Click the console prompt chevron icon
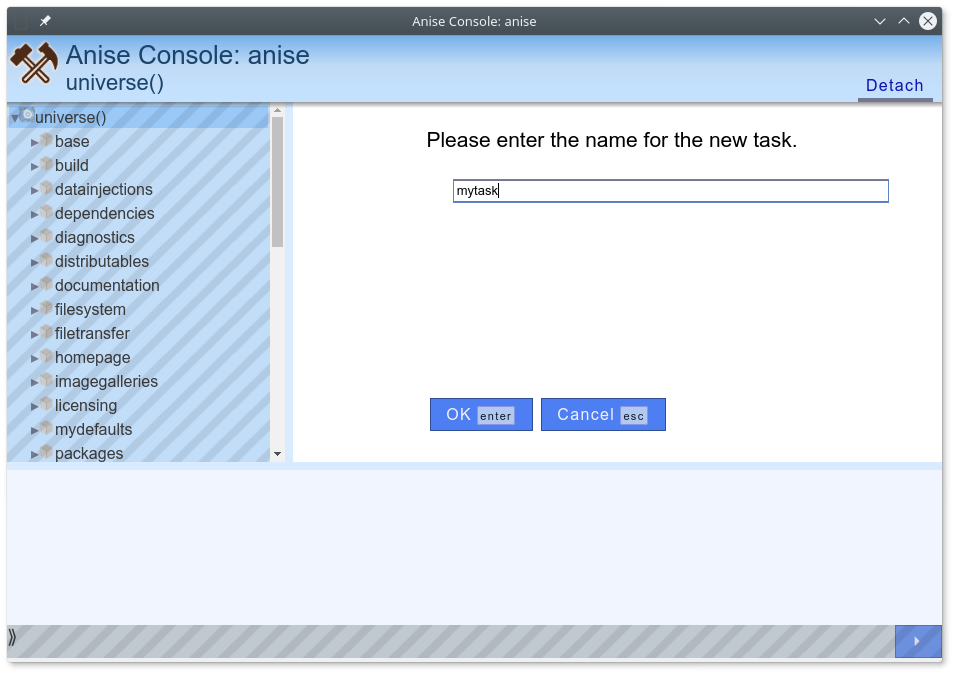The image size is (955, 675). point(12,638)
